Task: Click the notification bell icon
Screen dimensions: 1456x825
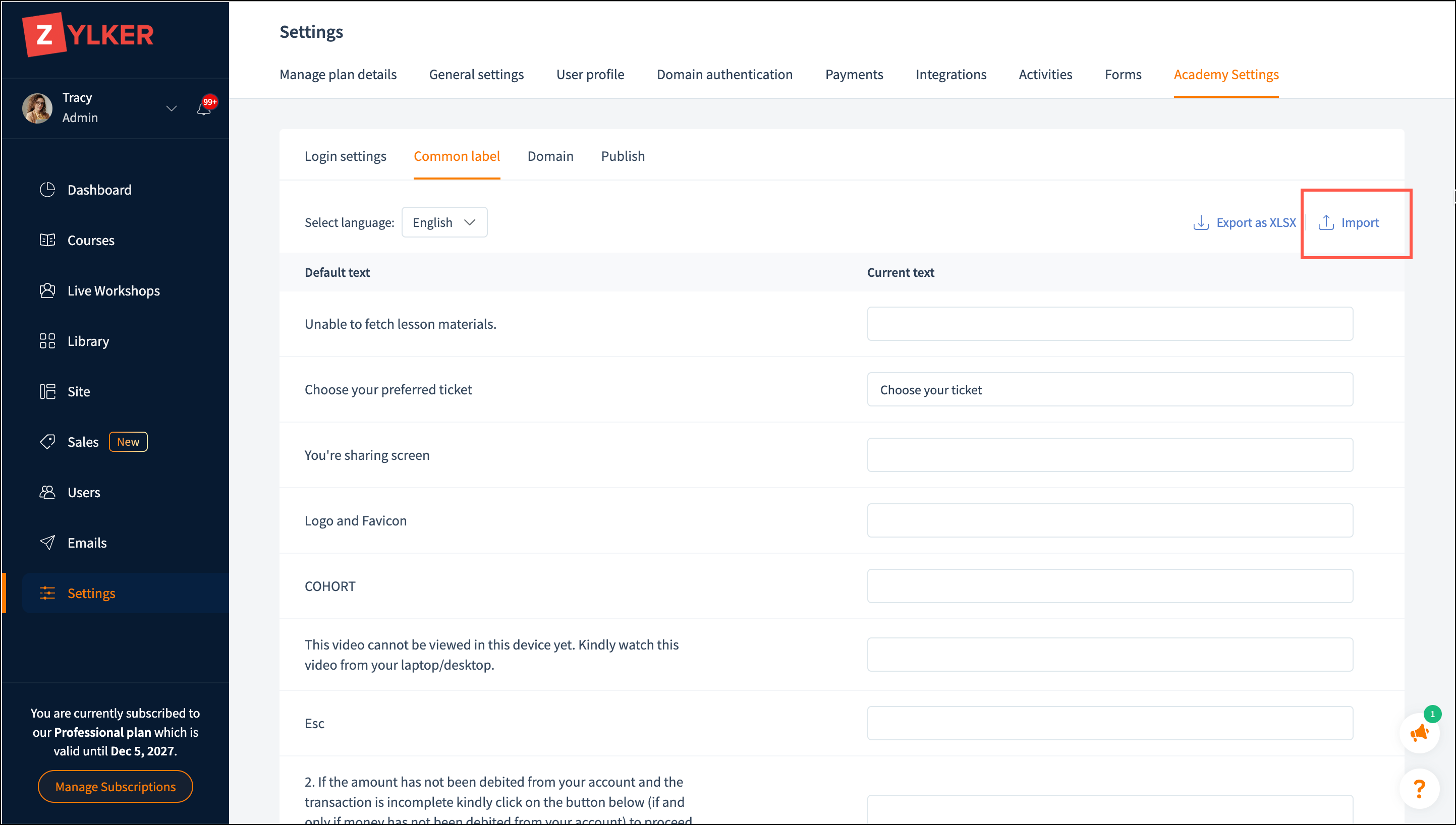Action: click(204, 108)
